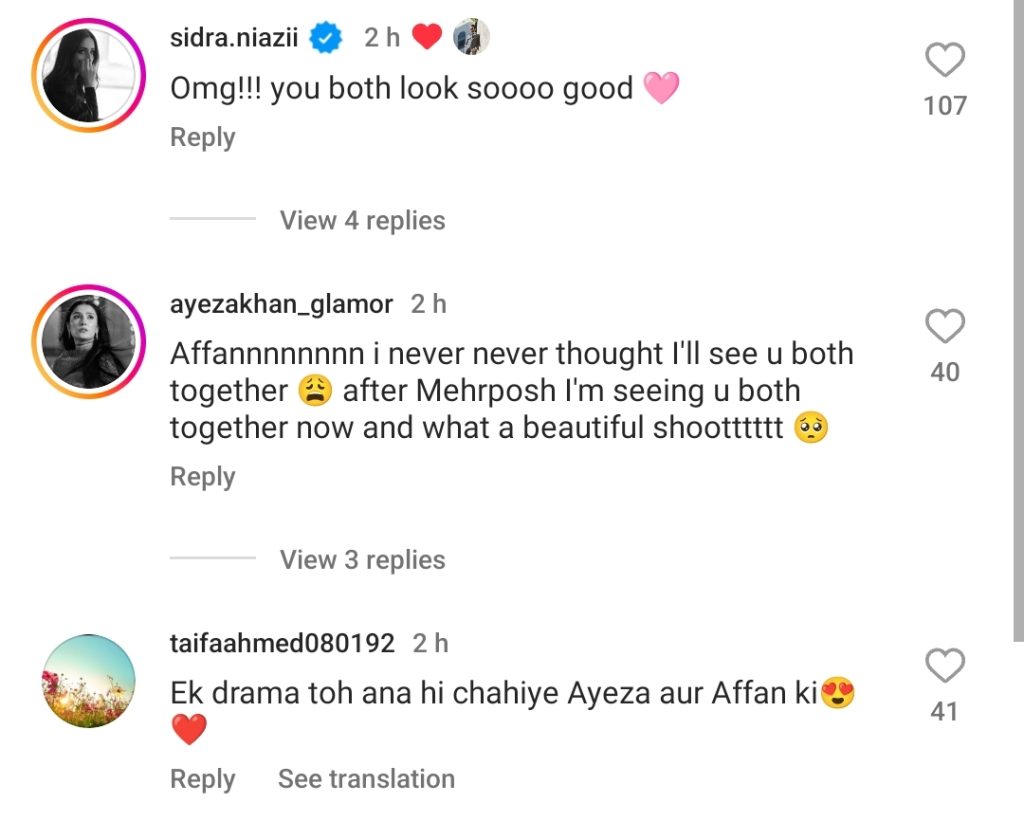Open taifaahmed080192's flower profile picture
1024x821 pixels.
(x=89, y=680)
